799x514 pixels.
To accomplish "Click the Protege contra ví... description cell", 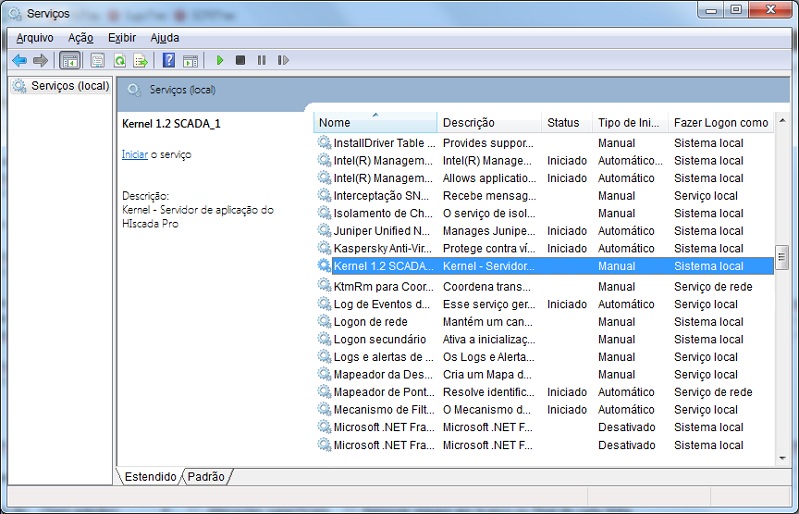I will pos(489,248).
